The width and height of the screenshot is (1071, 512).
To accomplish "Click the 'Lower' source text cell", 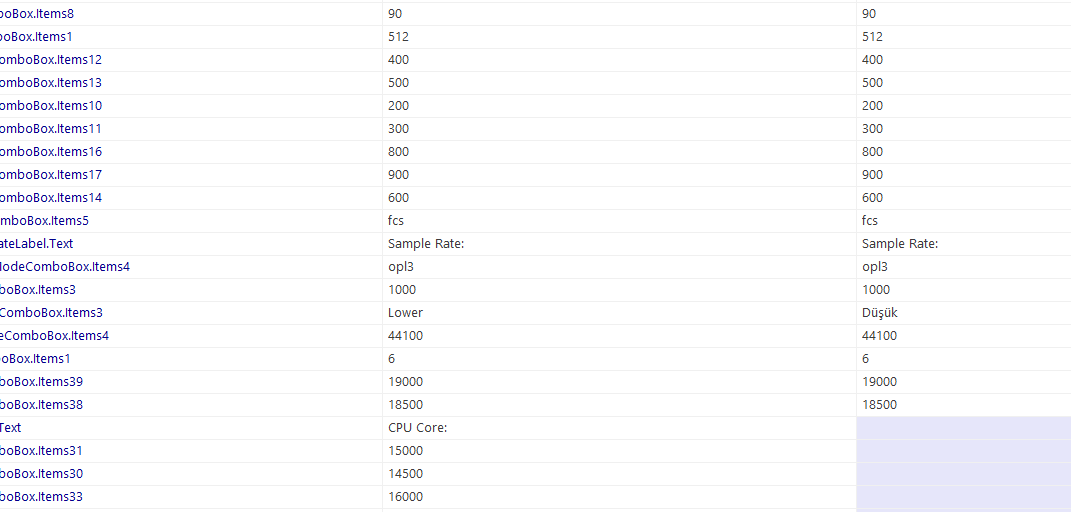I will point(619,313).
